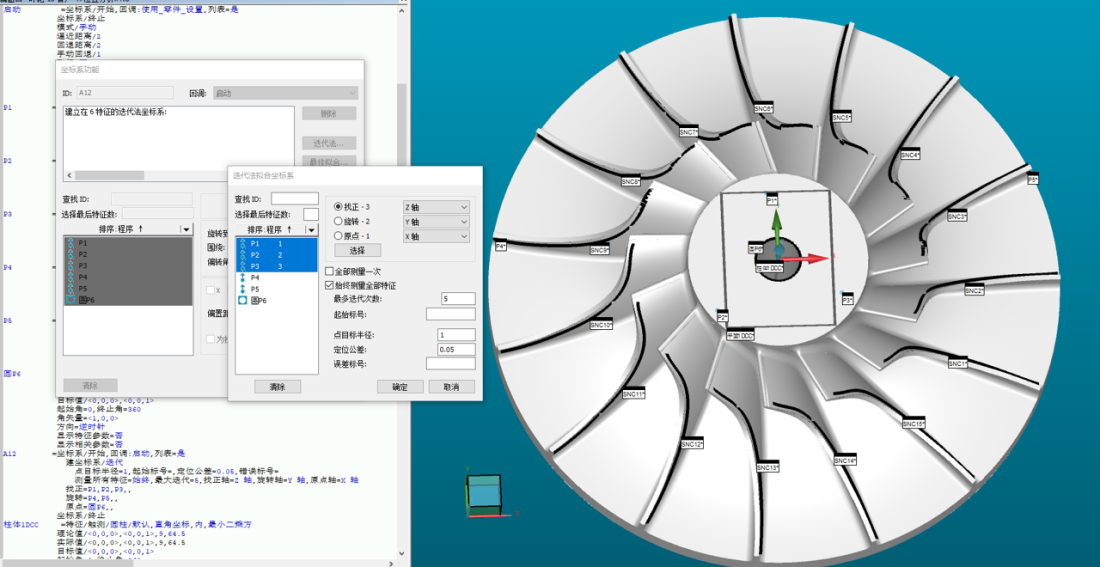Click the view orientation cube icon

(x=485, y=493)
